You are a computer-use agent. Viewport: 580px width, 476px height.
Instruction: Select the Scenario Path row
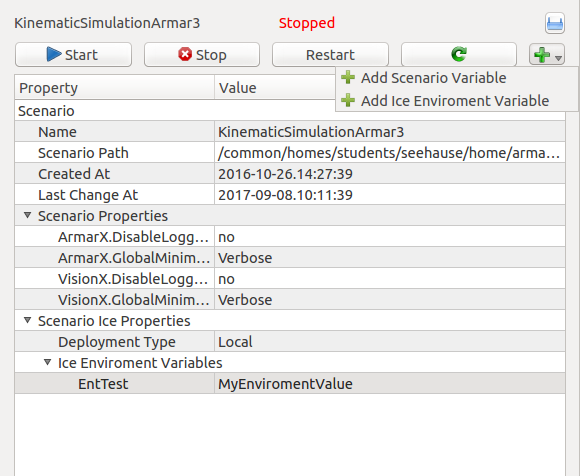[x=290, y=153]
